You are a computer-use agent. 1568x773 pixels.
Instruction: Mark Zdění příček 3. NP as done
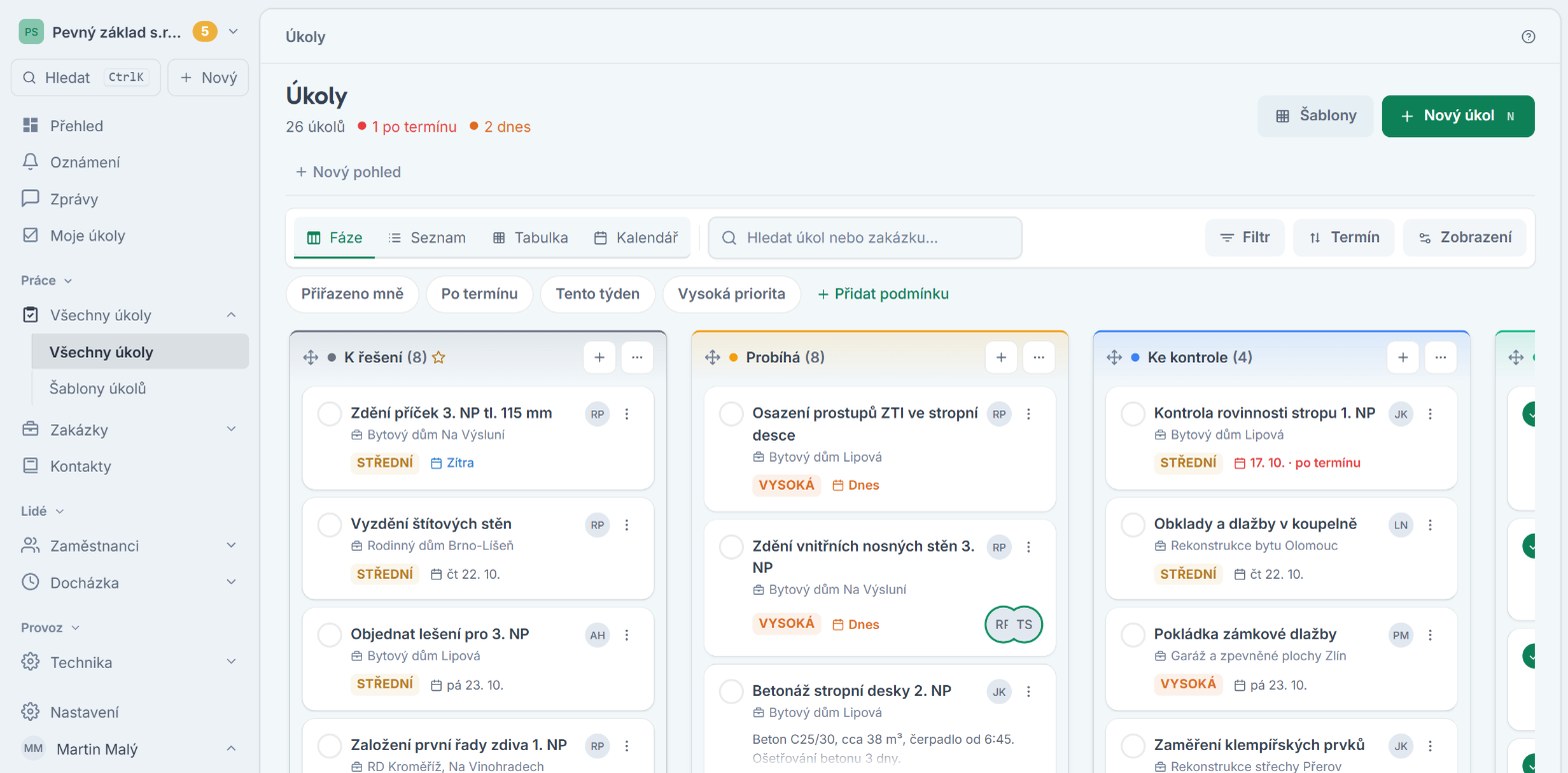pyautogui.click(x=330, y=414)
